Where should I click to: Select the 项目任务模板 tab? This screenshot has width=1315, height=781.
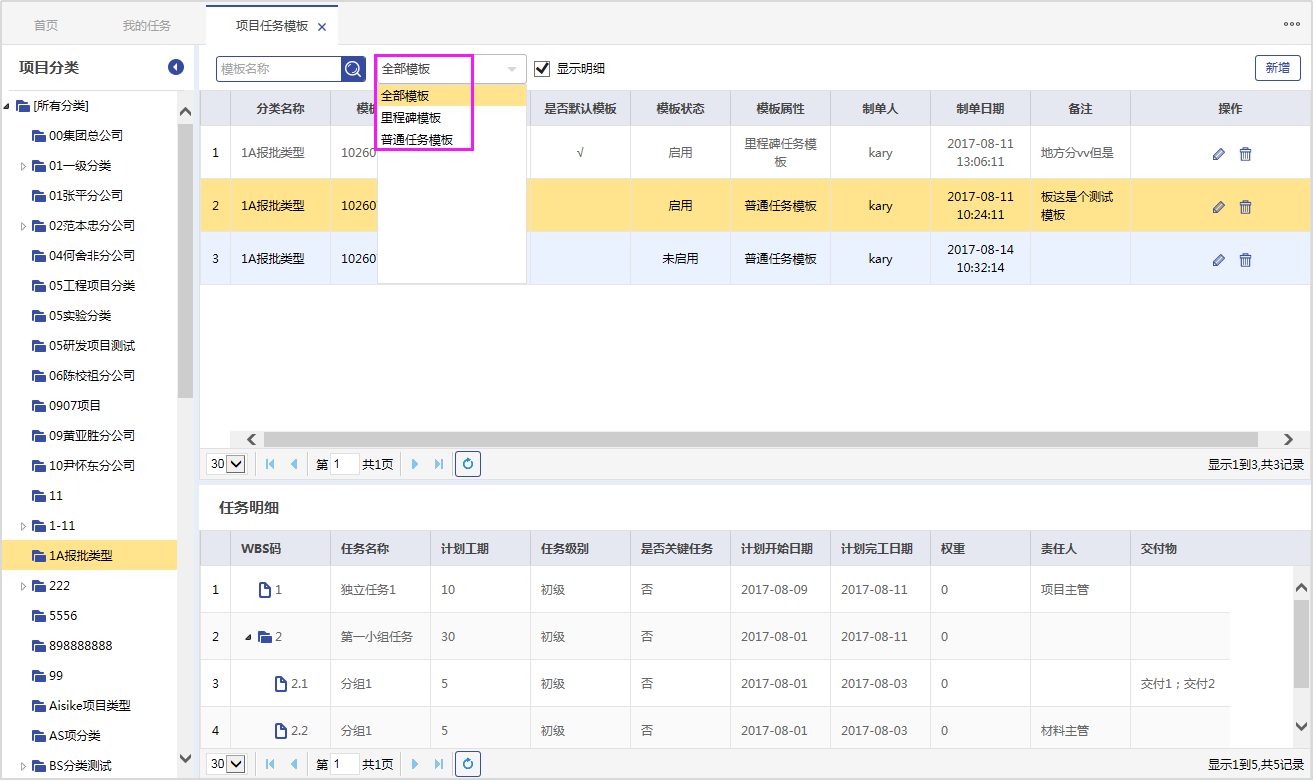[271, 26]
